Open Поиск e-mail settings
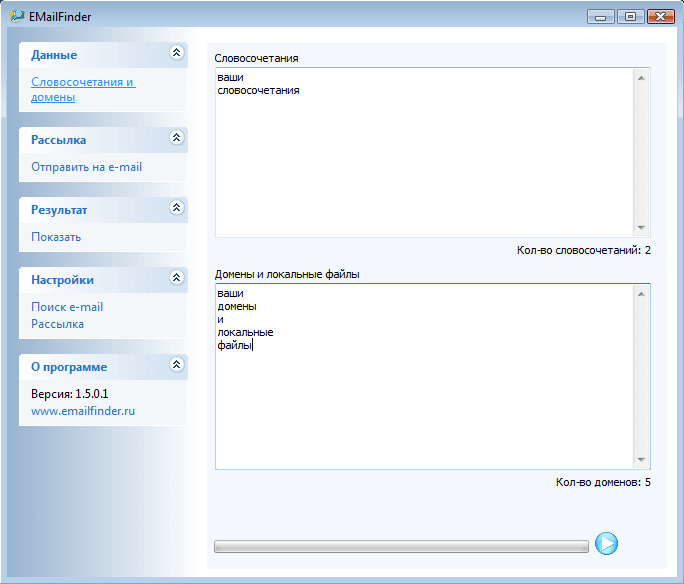The image size is (684, 584). [x=67, y=307]
